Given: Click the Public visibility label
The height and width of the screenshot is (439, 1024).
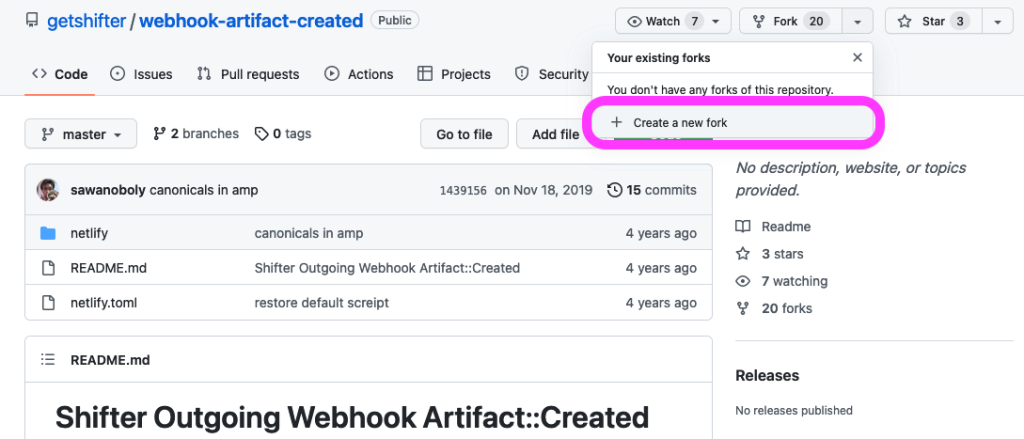Looking at the screenshot, I should click(394, 20).
